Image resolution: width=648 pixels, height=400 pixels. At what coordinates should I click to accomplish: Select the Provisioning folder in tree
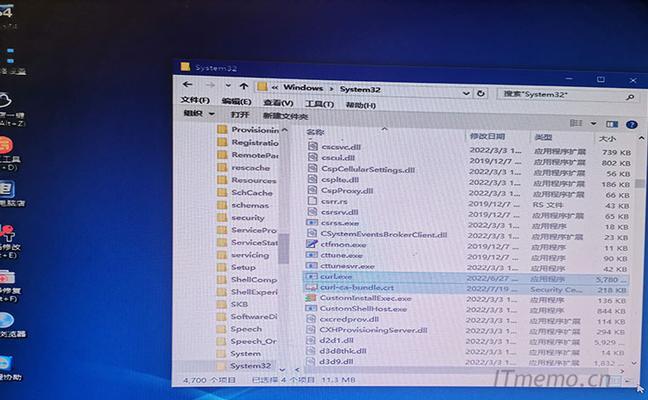248,130
